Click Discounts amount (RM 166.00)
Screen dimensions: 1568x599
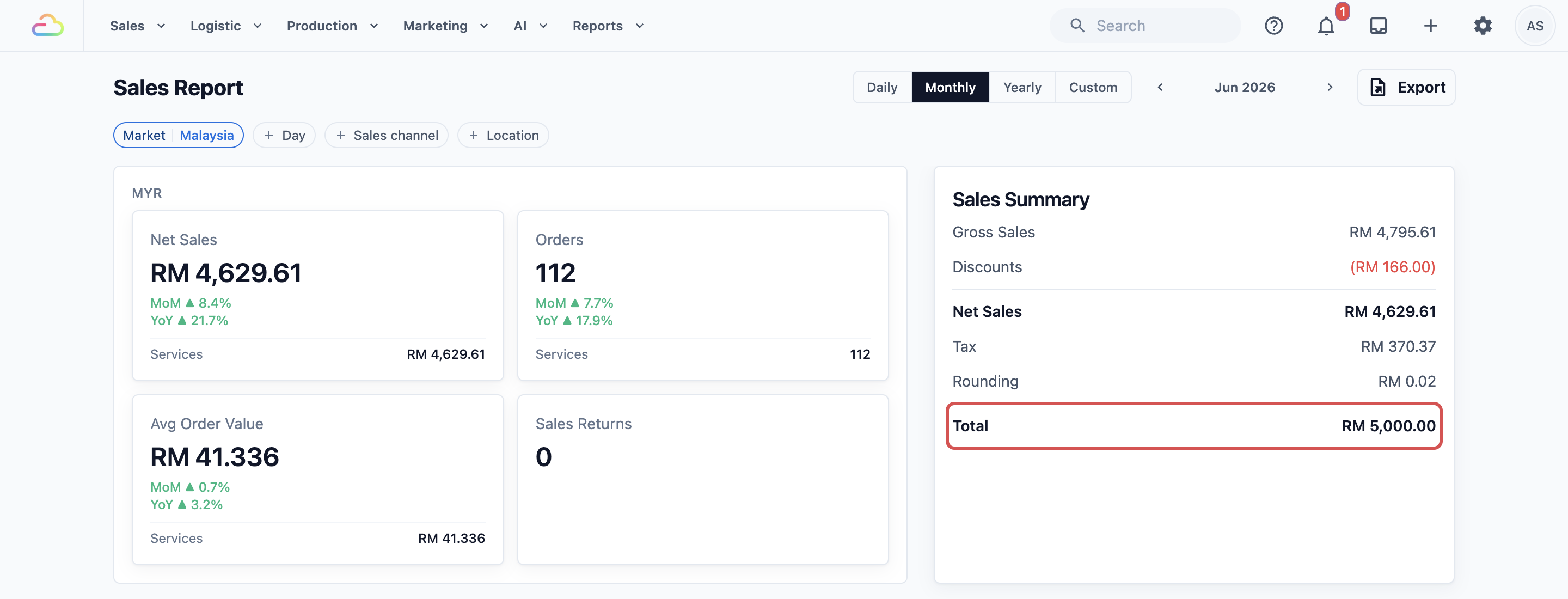click(x=1393, y=267)
